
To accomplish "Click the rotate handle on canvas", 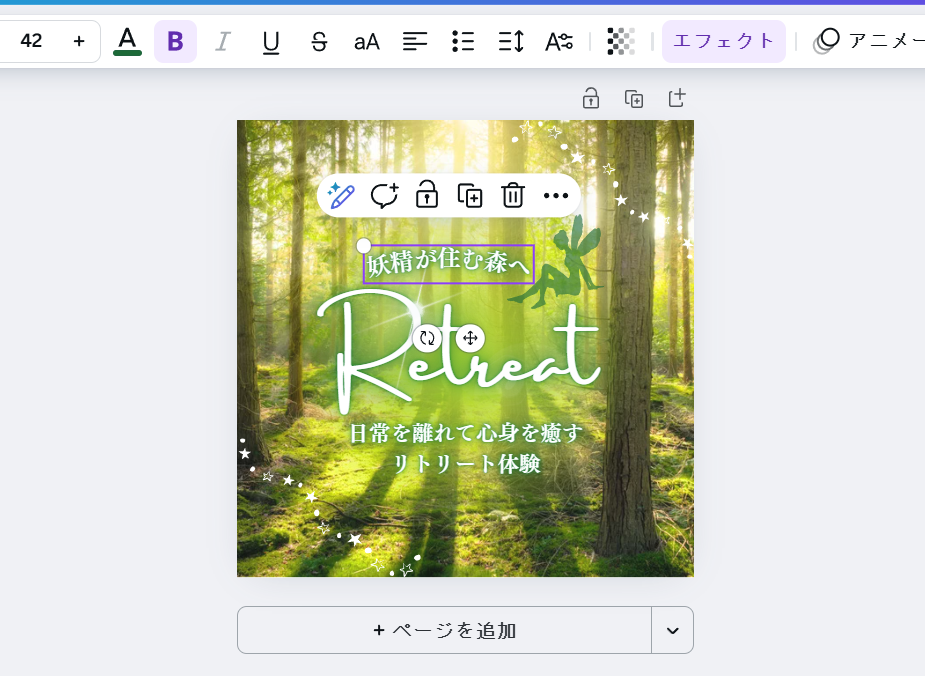I will (427, 338).
